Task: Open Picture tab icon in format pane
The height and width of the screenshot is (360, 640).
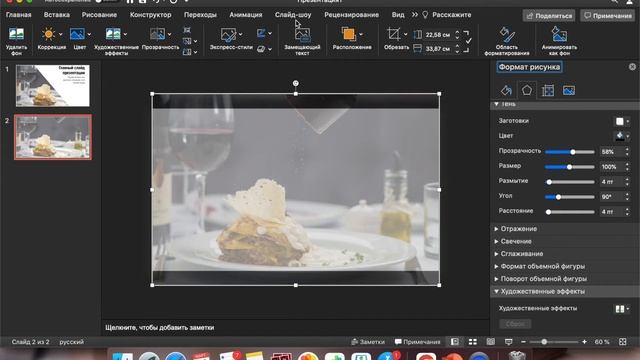Action: pyautogui.click(x=569, y=90)
